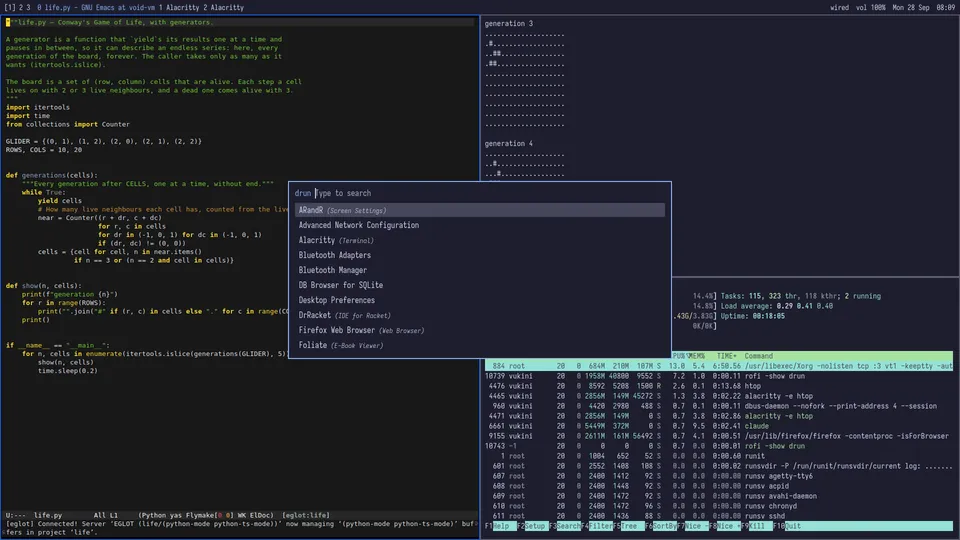Activate htop F4 Filter
Image resolution: width=960 pixels, height=540 pixels.
597,526
